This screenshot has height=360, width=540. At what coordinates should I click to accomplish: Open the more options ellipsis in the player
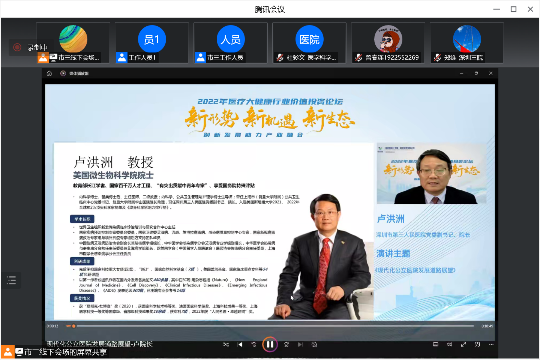(491, 344)
